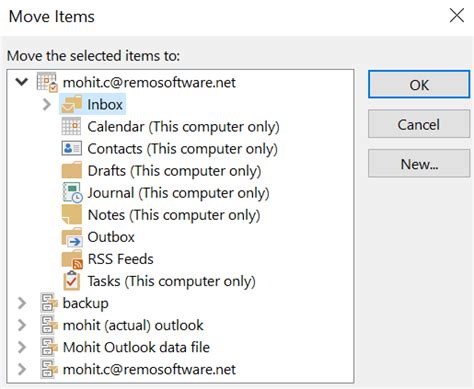Confirm the move with OK
Viewport: 474px width, 389px height.
point(419,84)
